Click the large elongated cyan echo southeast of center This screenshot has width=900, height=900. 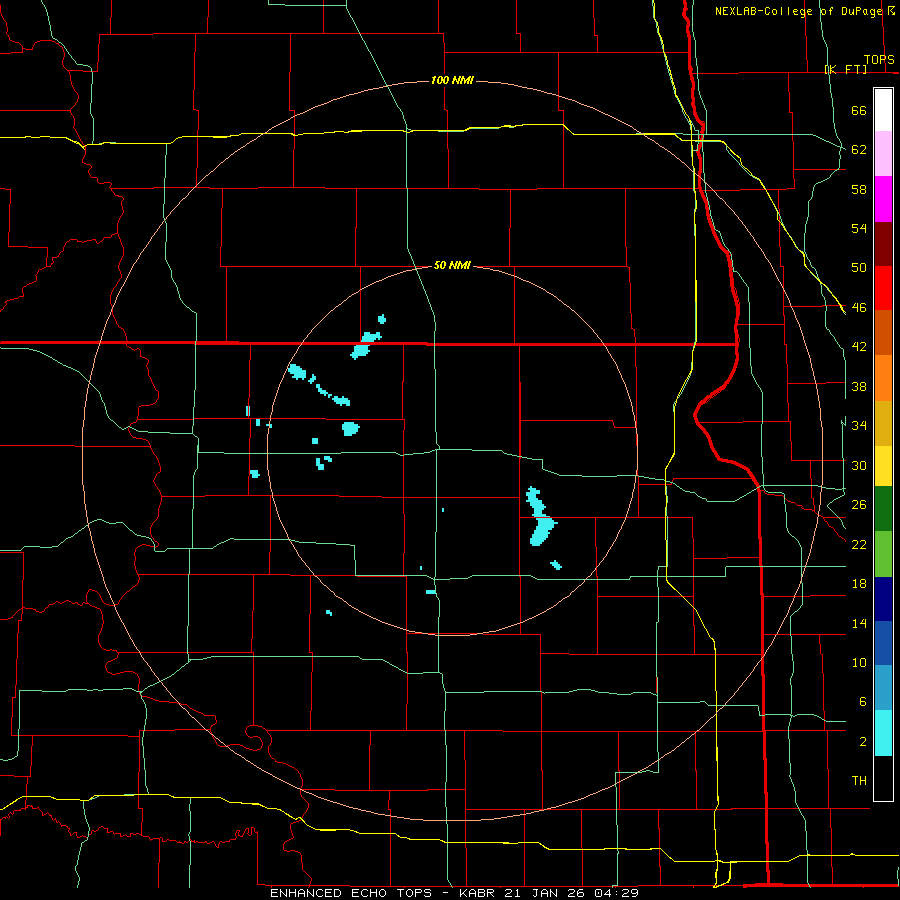pyautogui.click(x=540, y=517)
